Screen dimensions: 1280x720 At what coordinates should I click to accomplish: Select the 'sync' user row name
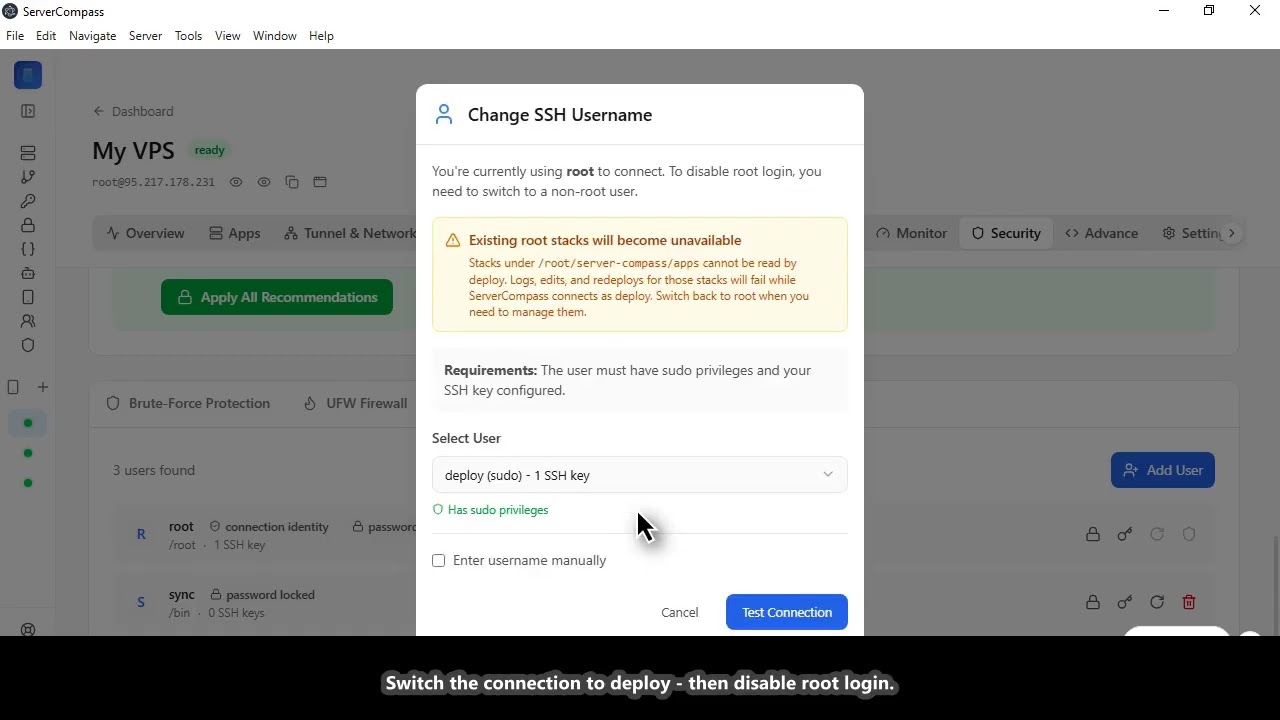[x=182, y=594]
